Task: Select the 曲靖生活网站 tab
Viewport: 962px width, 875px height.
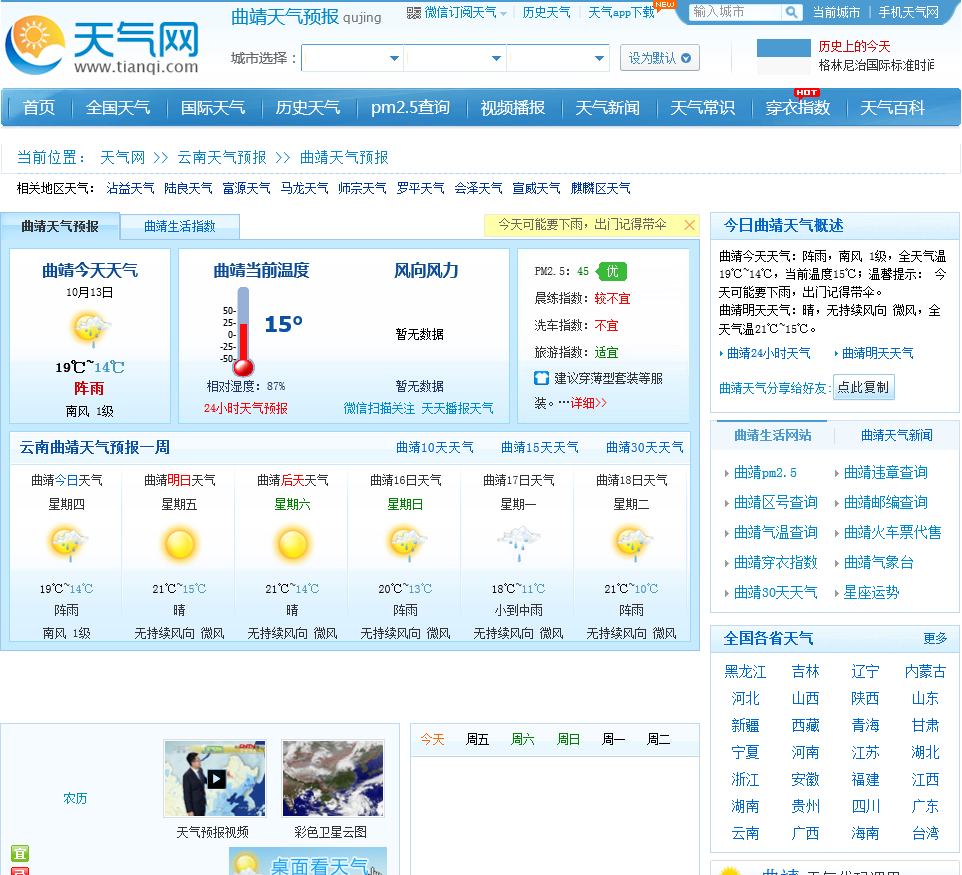Action: pyautogui.click(x=772, y=435)
